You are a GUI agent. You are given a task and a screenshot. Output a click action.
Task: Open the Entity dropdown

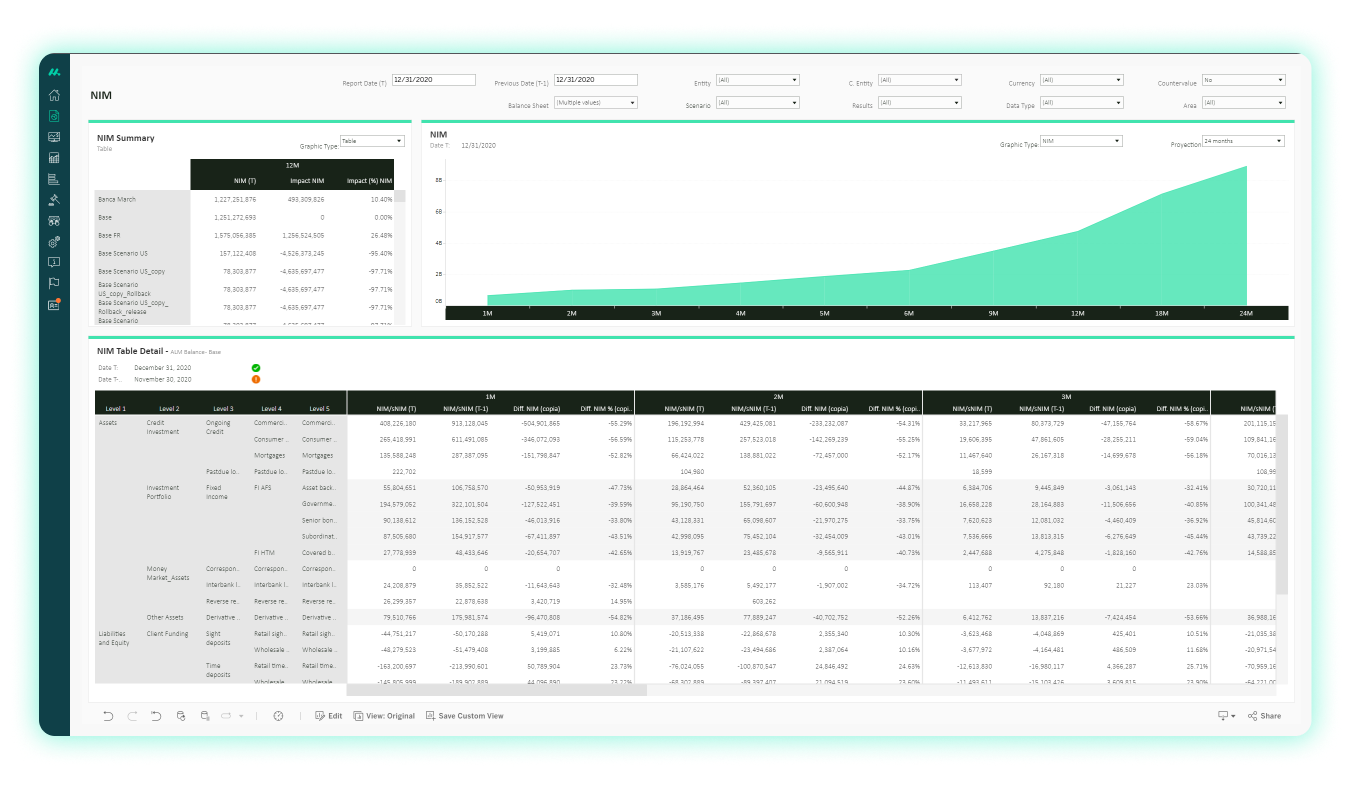point(757,80)
